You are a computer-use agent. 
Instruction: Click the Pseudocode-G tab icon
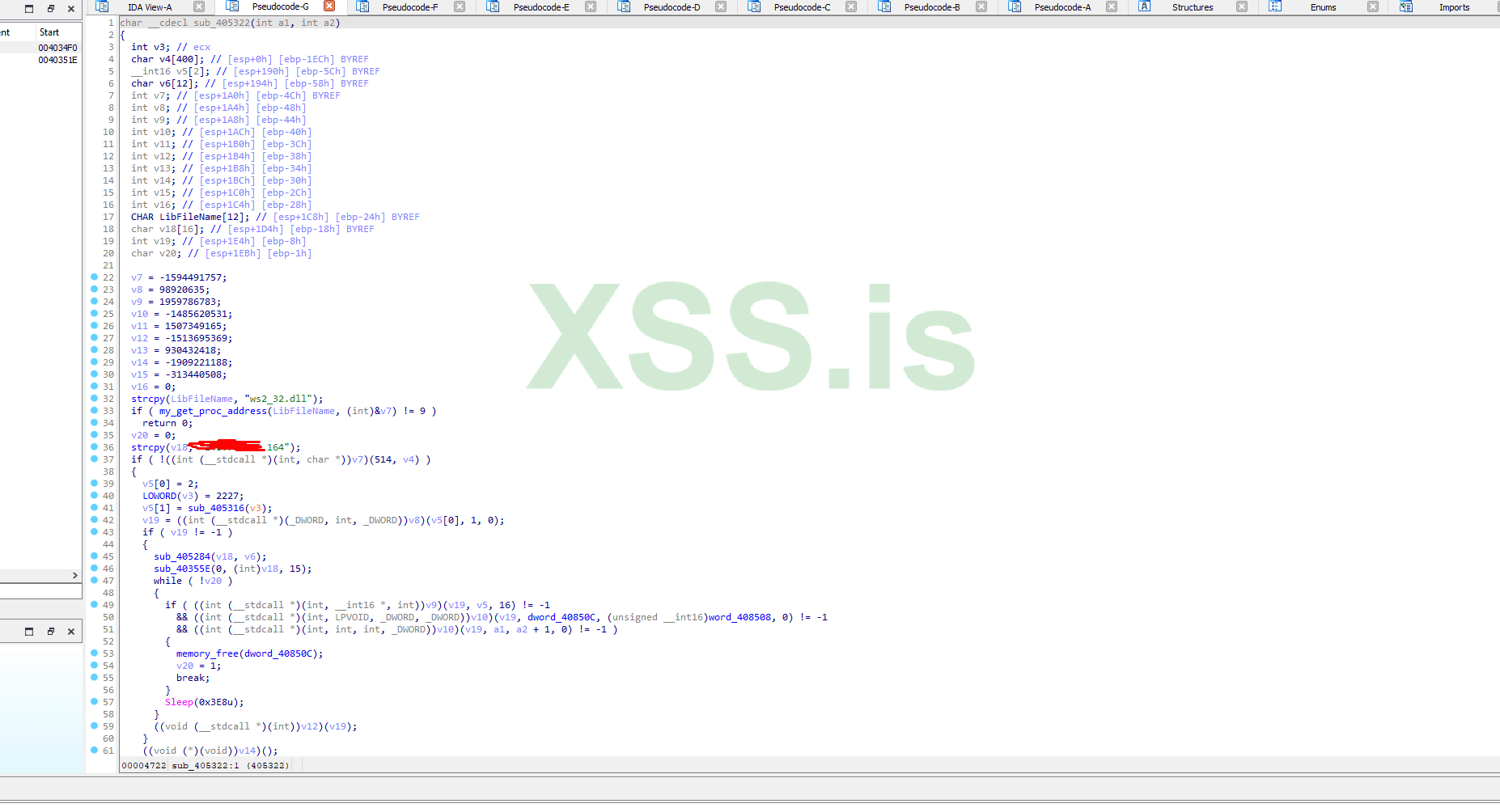point(232,6)
